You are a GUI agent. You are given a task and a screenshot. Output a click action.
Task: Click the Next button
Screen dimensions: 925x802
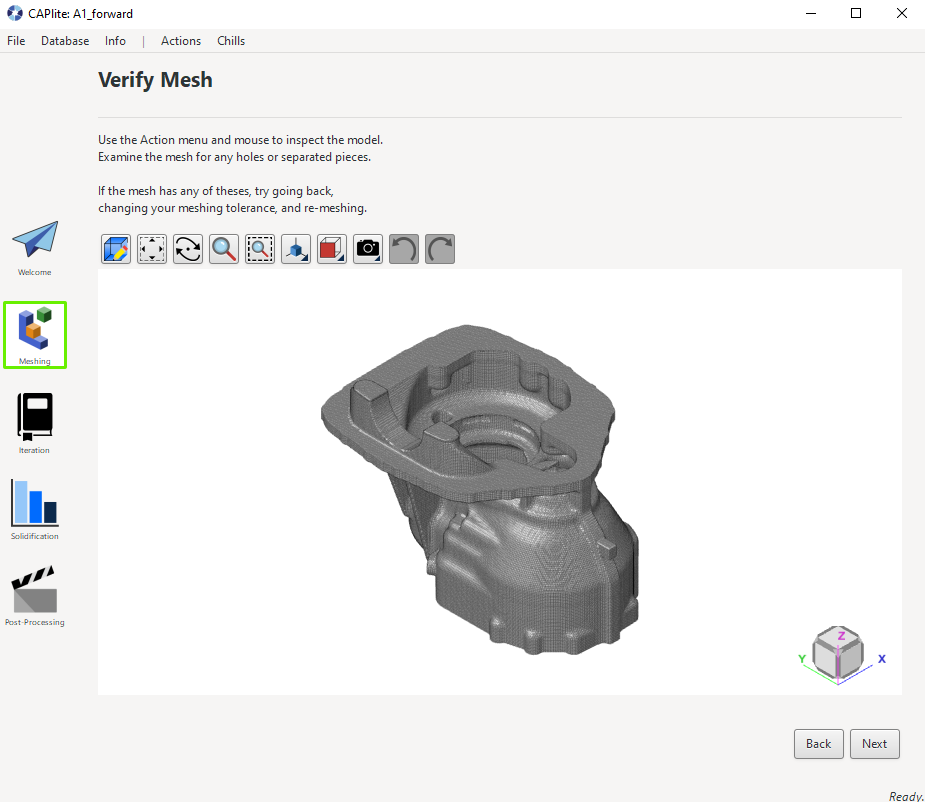tap(875, 744)
